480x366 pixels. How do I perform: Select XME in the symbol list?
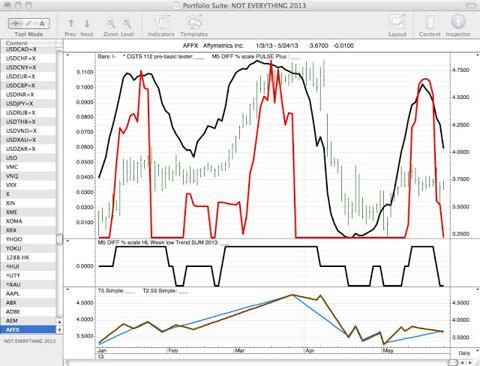pos(28,212)
